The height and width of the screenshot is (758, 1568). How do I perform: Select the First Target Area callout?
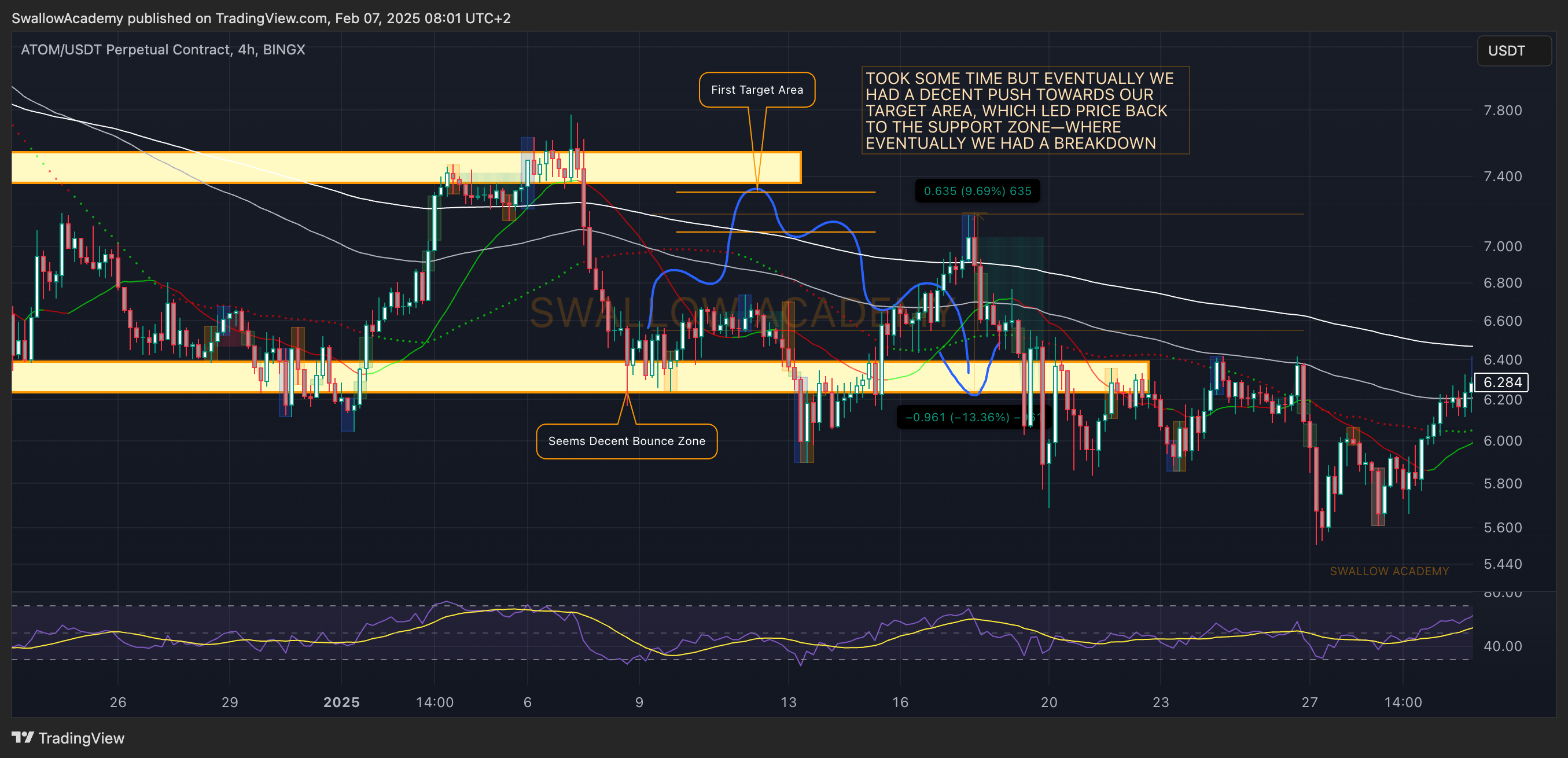pos(757,90)
